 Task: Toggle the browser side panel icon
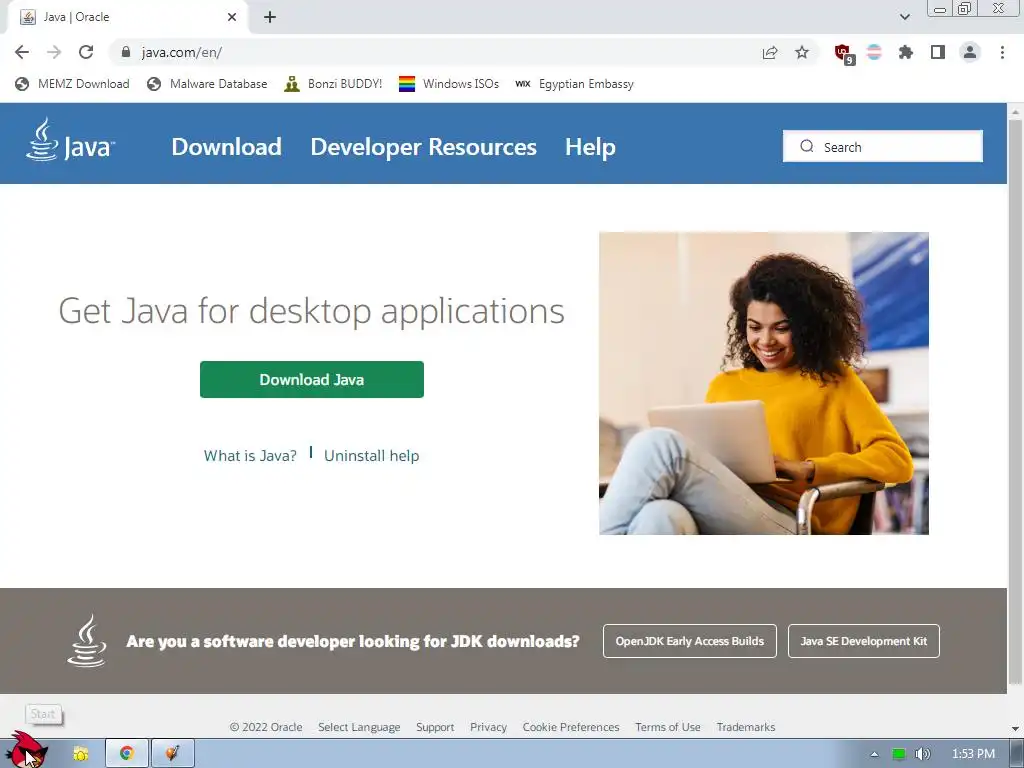pyautogui.click(x=938, y=52)
